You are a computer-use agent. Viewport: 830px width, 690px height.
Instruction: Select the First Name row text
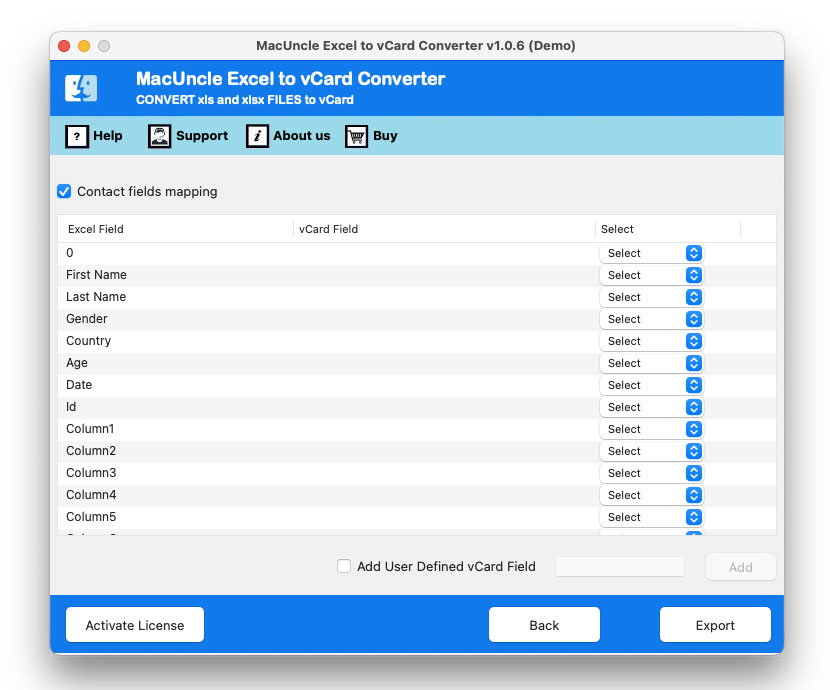point(96,275)
